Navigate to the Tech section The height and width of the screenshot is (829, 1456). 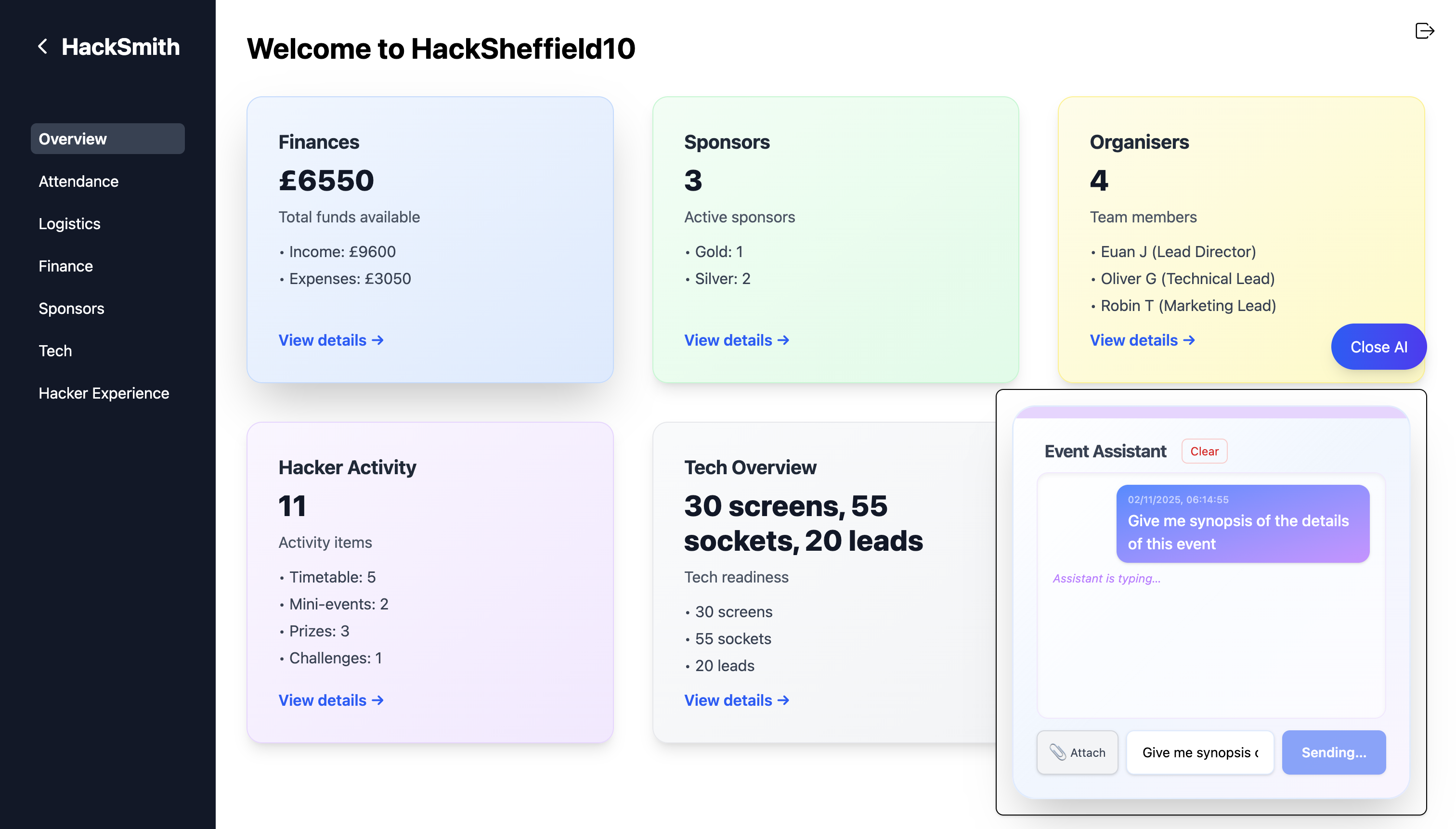[55, 351]
